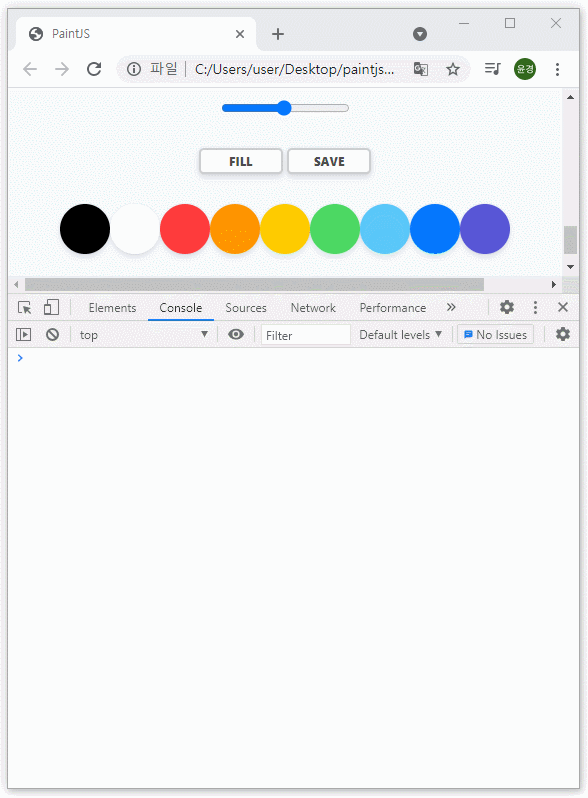Select the yellow color swatch
The width and height of the screenshot is (588, 798).
[x=285, y=229]
